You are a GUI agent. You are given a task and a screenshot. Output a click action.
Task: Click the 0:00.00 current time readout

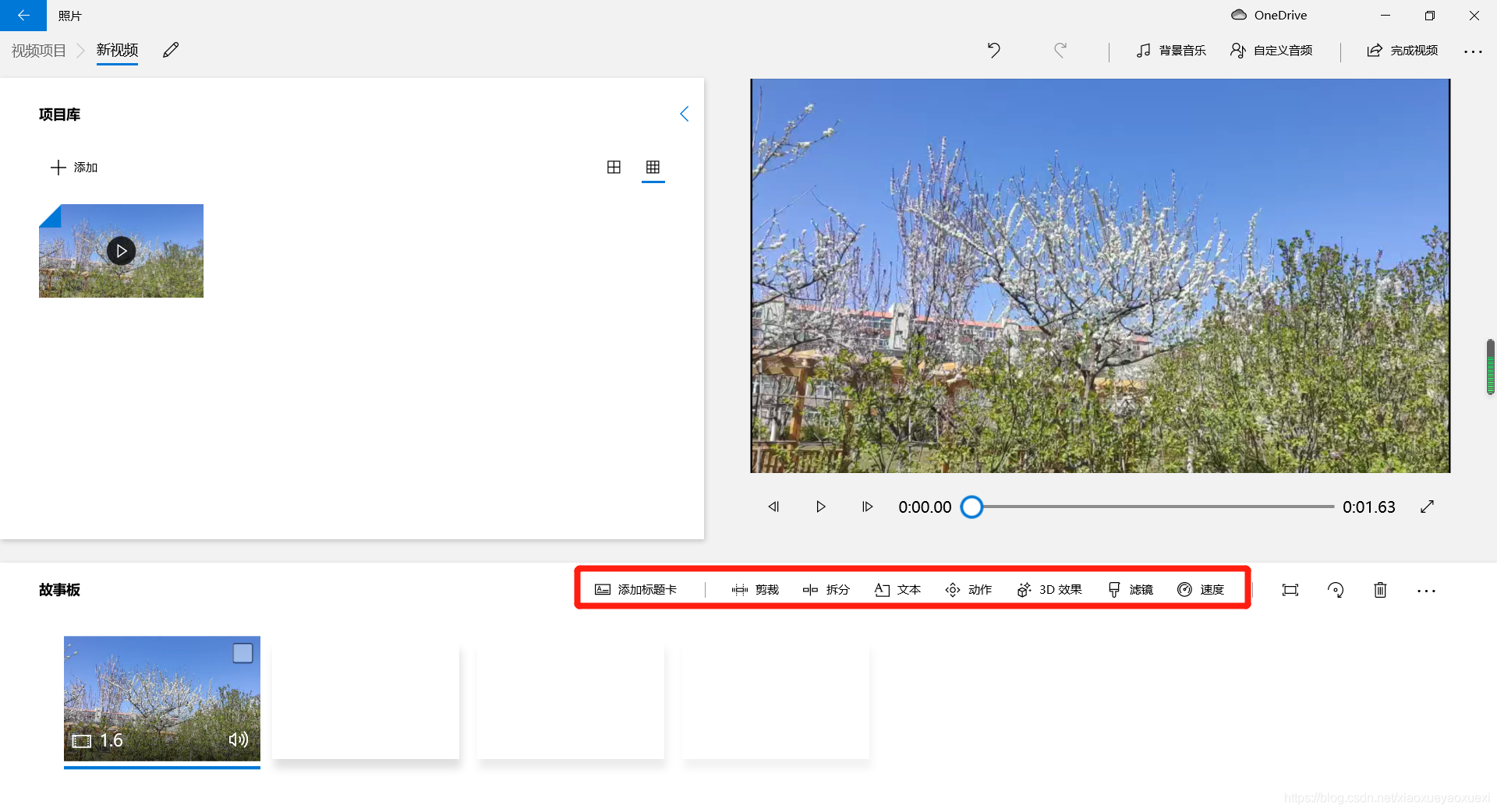pyautogui.click(x=925, y=507)
